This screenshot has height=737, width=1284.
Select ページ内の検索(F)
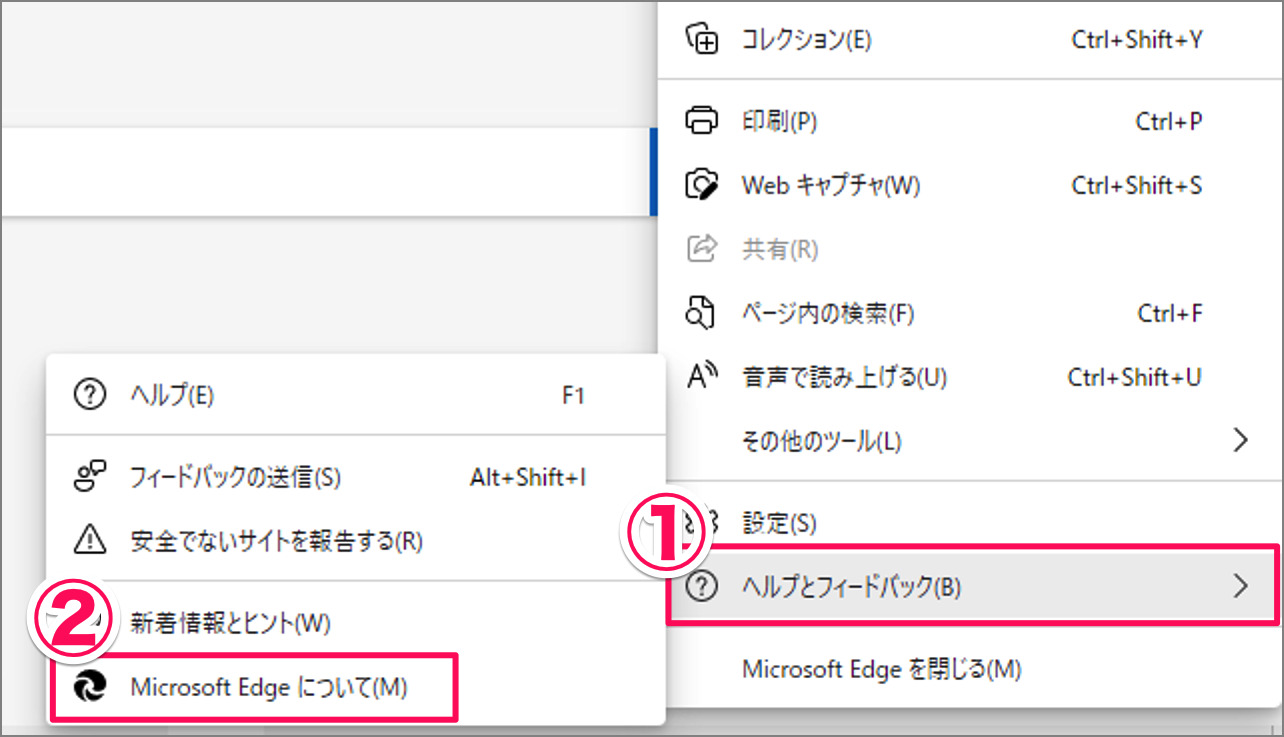(x=970, y=314)
